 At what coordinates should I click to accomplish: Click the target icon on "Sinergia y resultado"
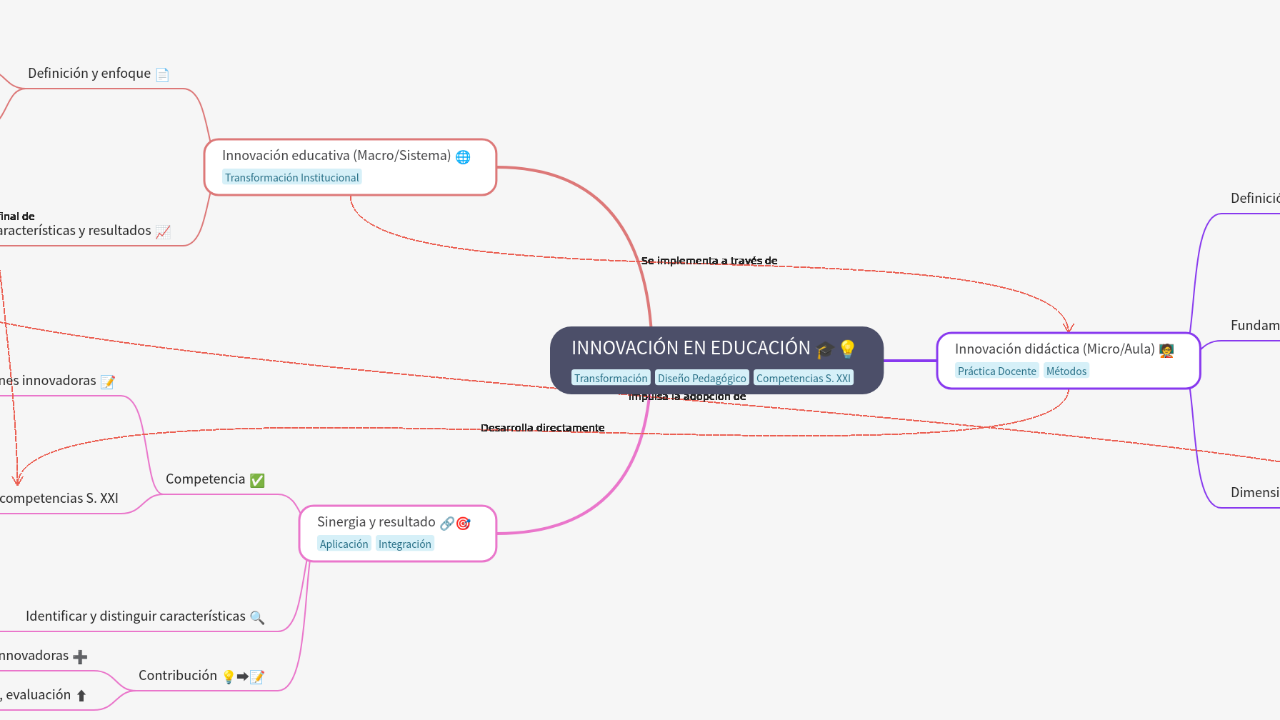[462, 522]
